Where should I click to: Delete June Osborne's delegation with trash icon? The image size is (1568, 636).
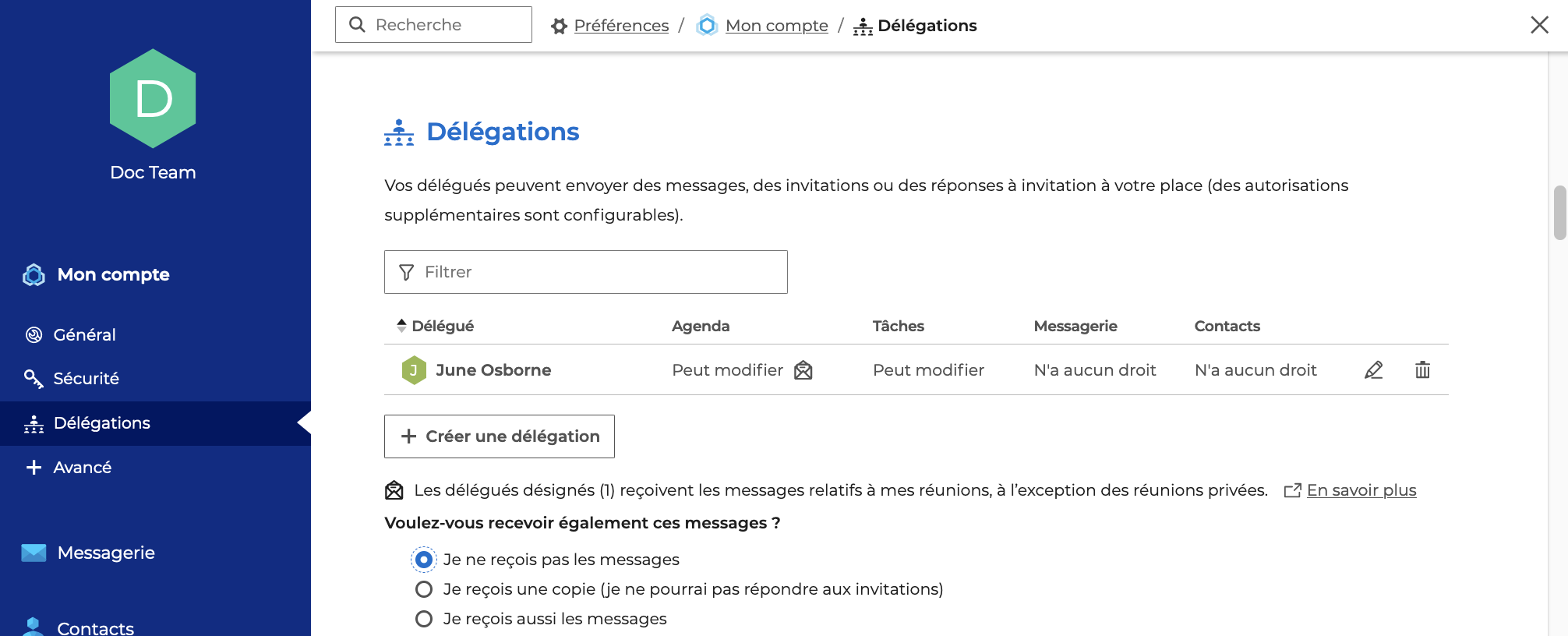[1422, 370]
